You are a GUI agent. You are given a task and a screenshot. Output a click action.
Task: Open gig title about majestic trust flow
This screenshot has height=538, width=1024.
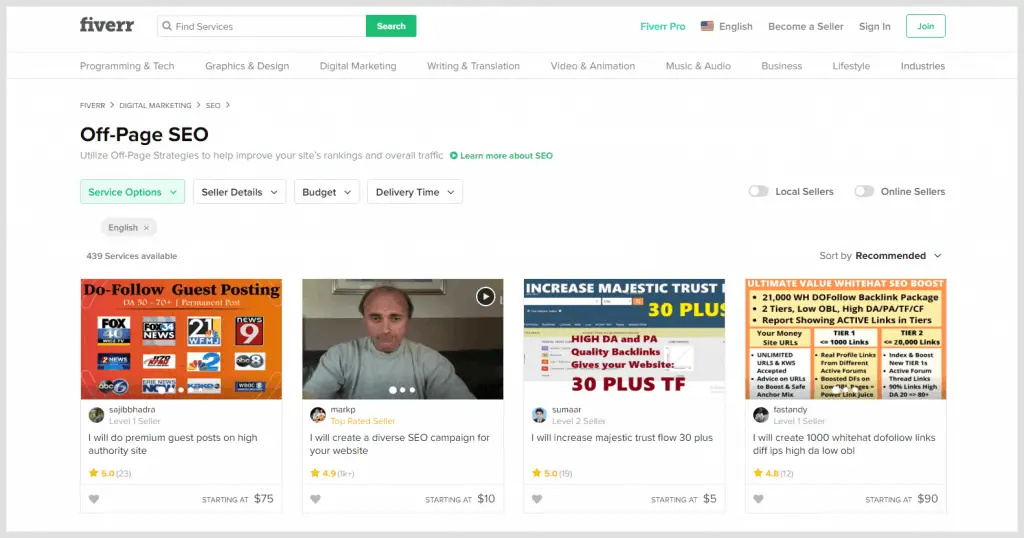click(622, 437)
